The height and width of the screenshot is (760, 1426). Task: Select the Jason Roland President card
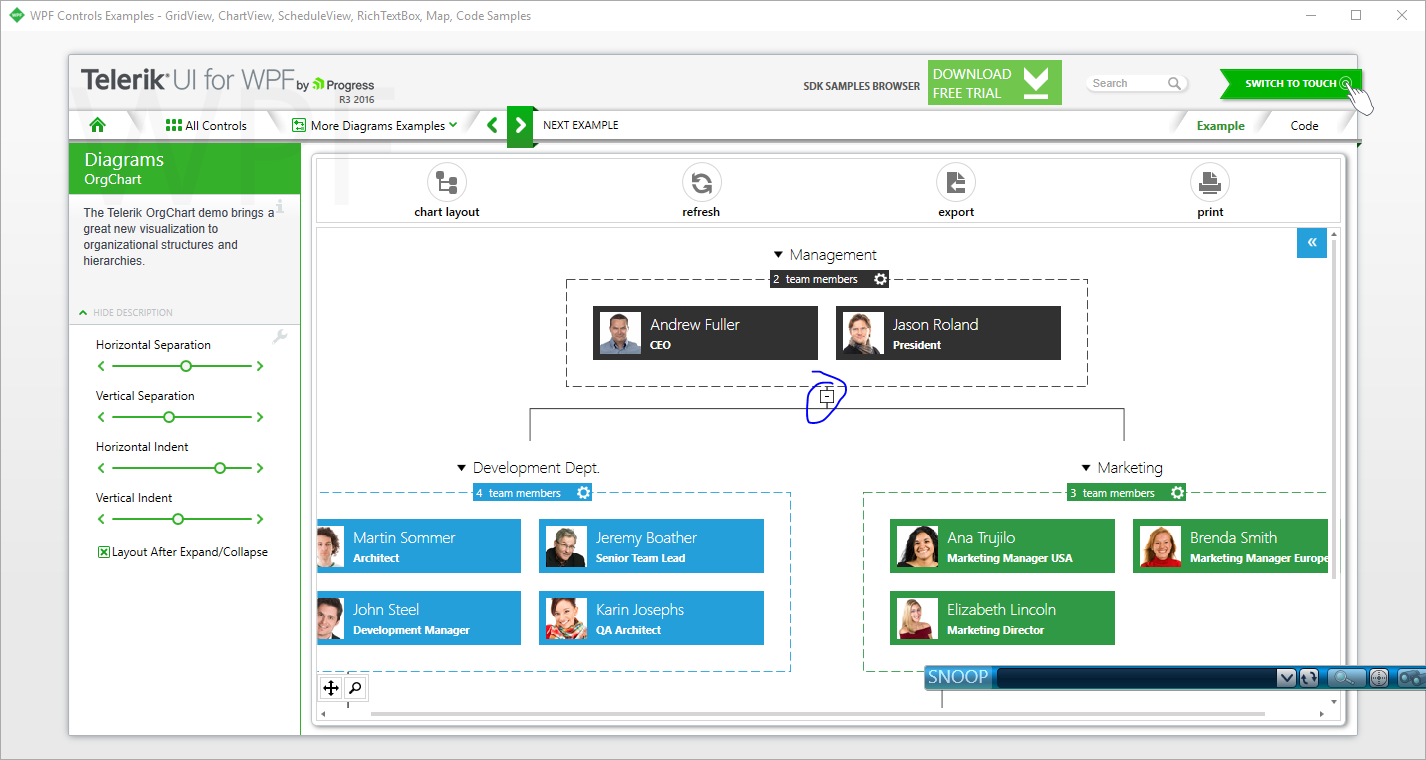coord(948,333)
